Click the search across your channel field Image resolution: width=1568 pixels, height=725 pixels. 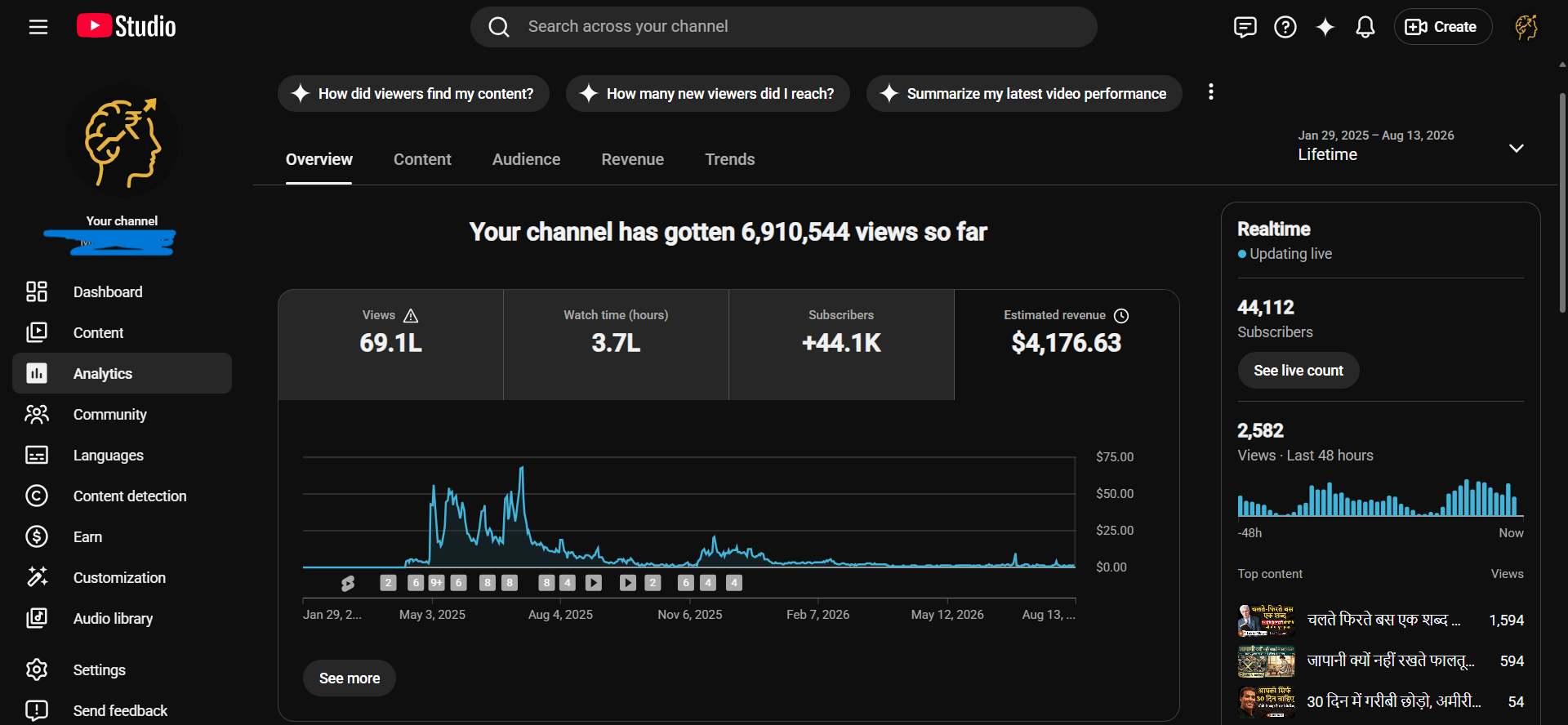(x=784, y=27)
